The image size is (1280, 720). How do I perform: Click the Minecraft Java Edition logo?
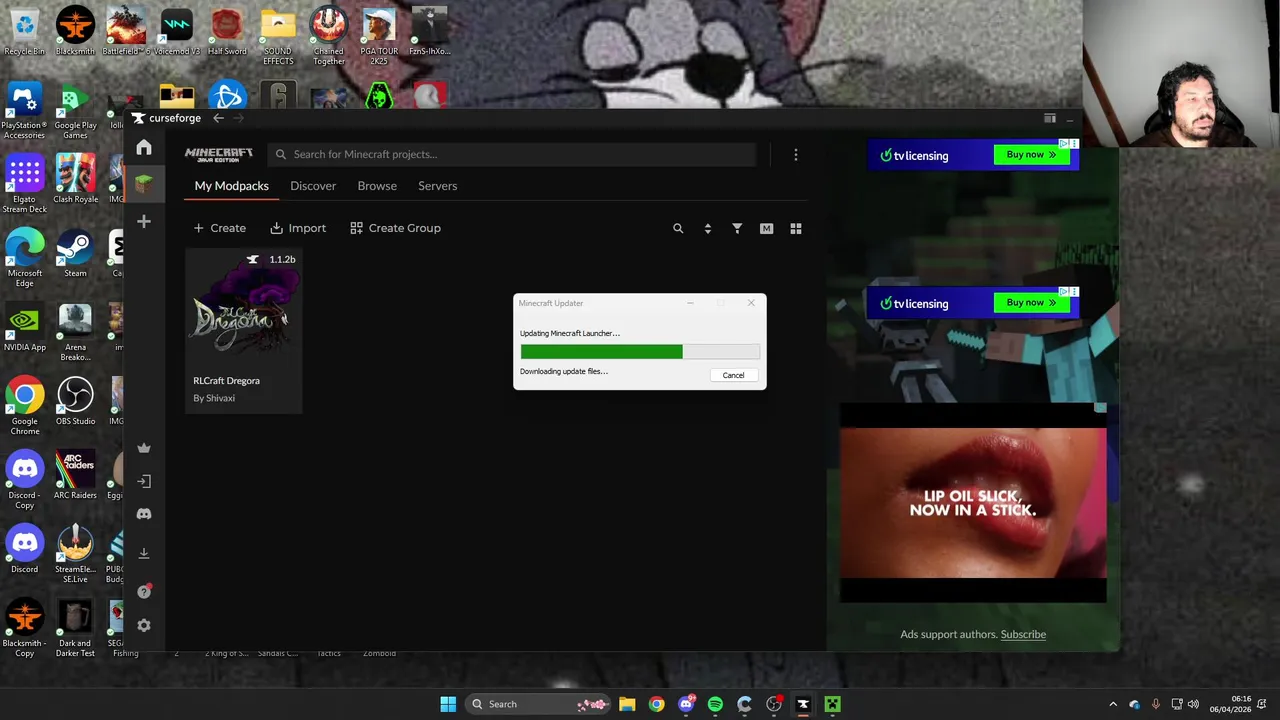pyautogui.click(x=218, y=154)
